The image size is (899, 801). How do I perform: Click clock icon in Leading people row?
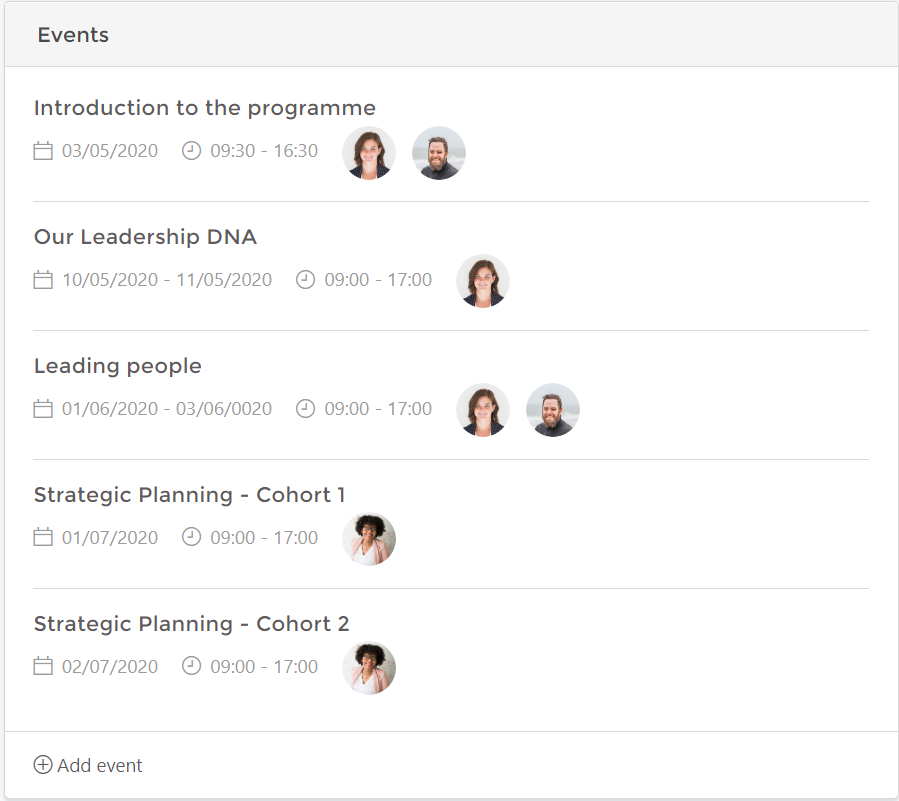click(306, 409)
